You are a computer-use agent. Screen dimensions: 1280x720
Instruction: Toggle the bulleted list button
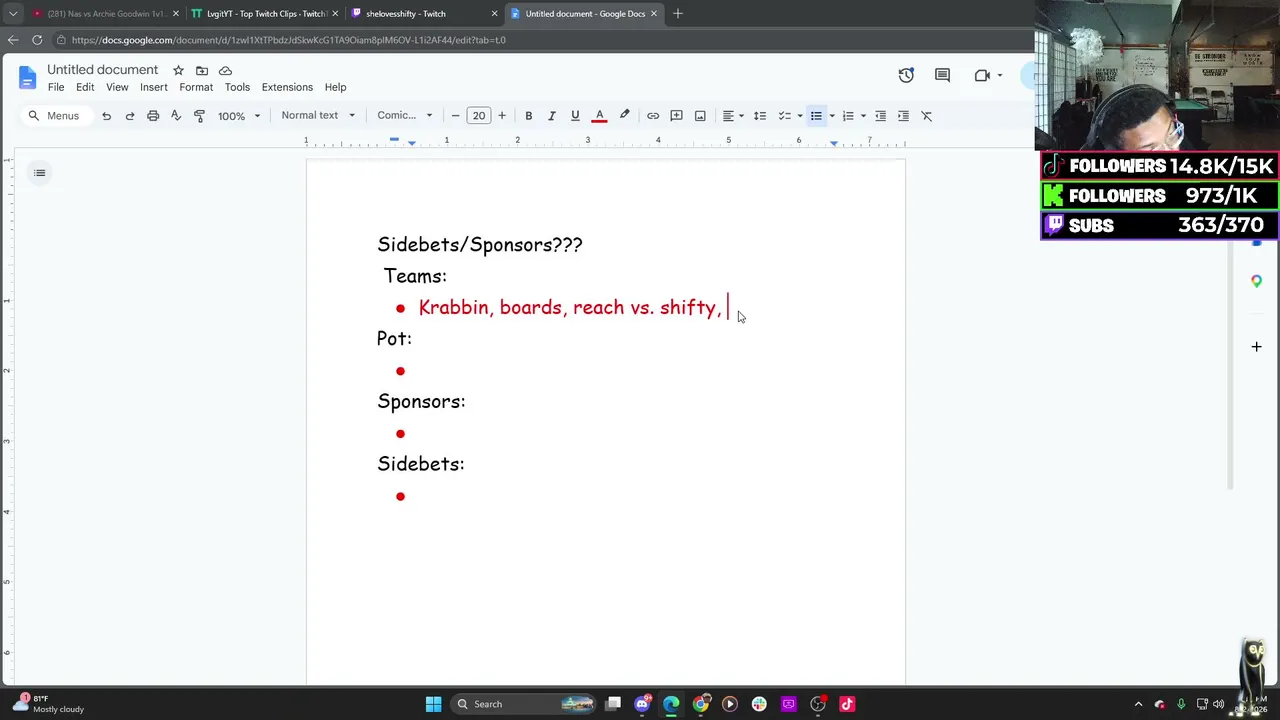coord(816,116)
